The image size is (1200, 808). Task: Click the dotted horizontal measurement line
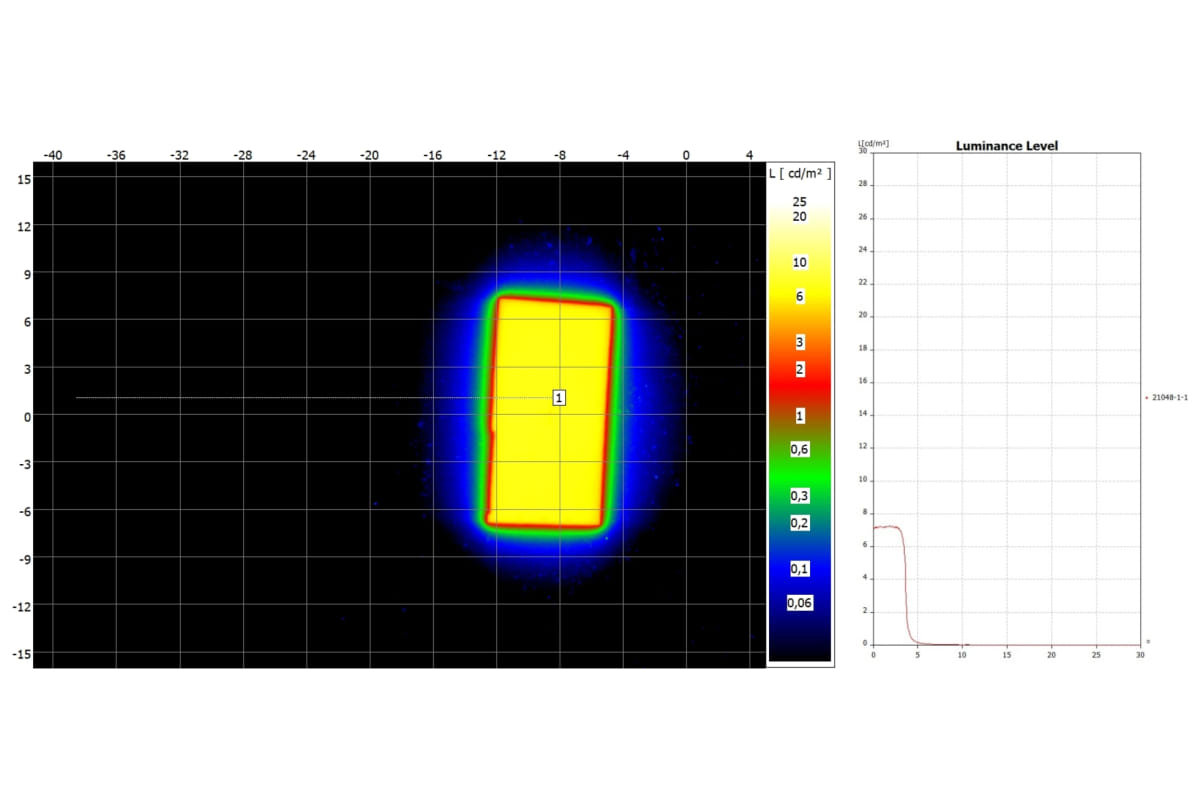(x=300, y=398)
